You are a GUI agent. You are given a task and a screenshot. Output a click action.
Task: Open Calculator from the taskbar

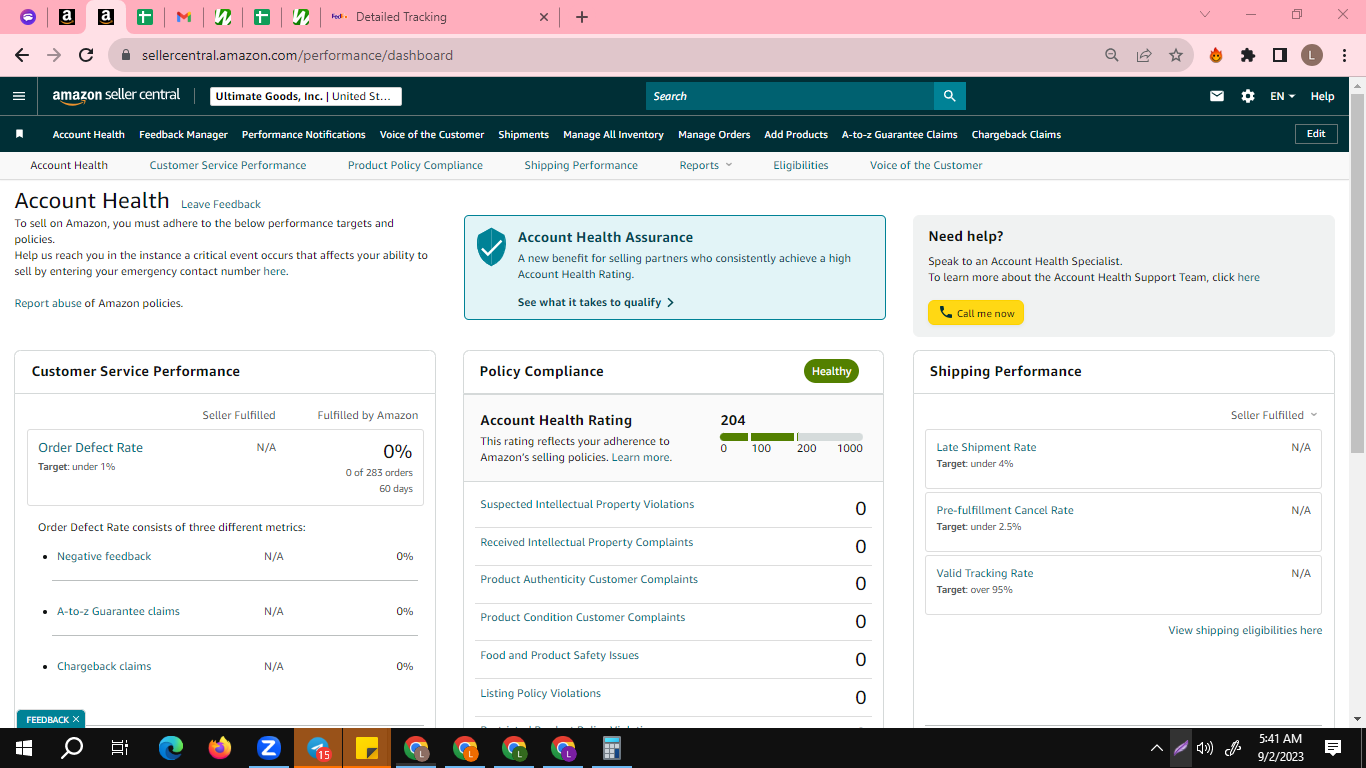click(x=612, y=748)
